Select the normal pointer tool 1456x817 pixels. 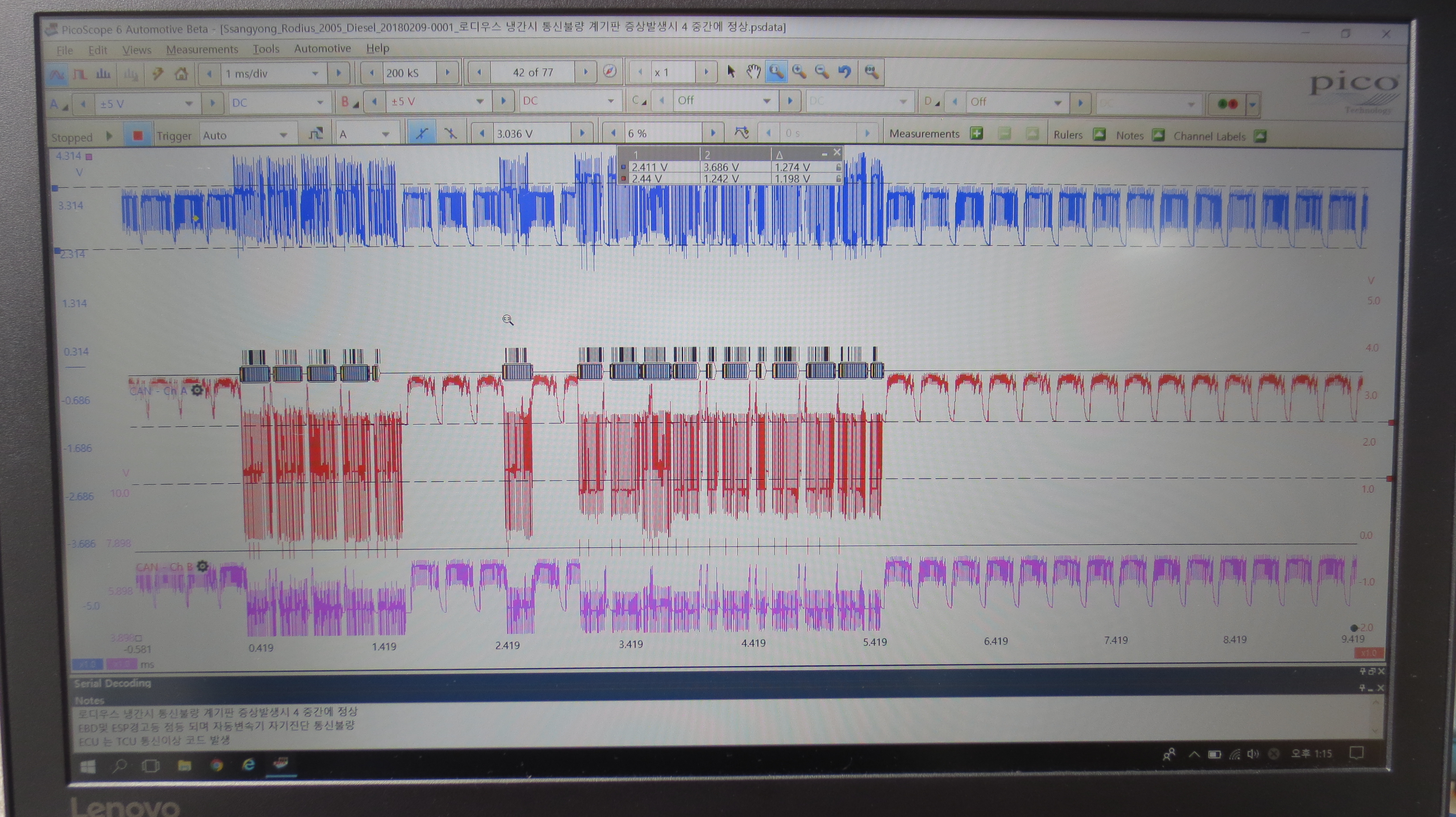click(731, 72)
